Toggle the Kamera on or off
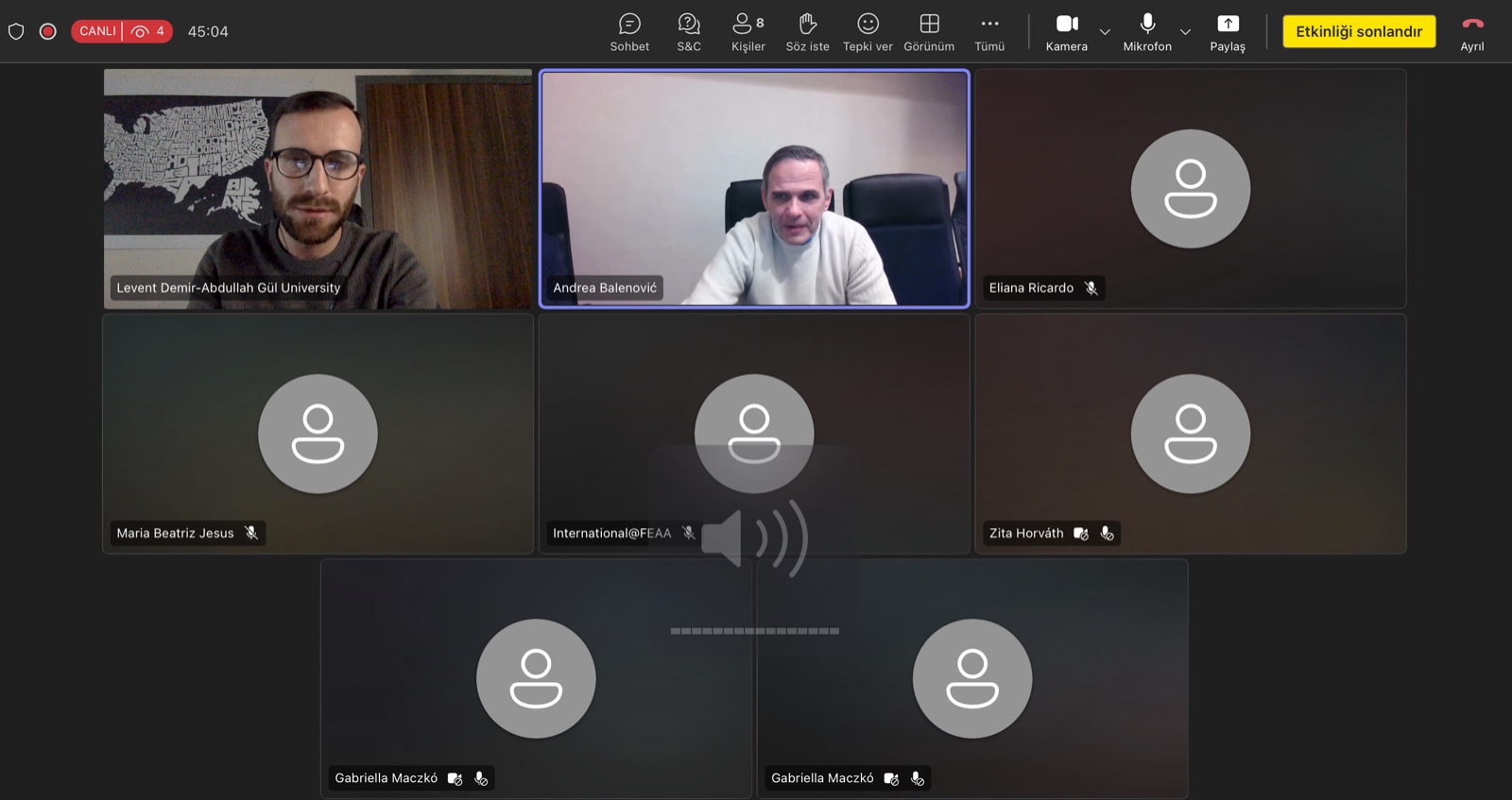 1066,31
